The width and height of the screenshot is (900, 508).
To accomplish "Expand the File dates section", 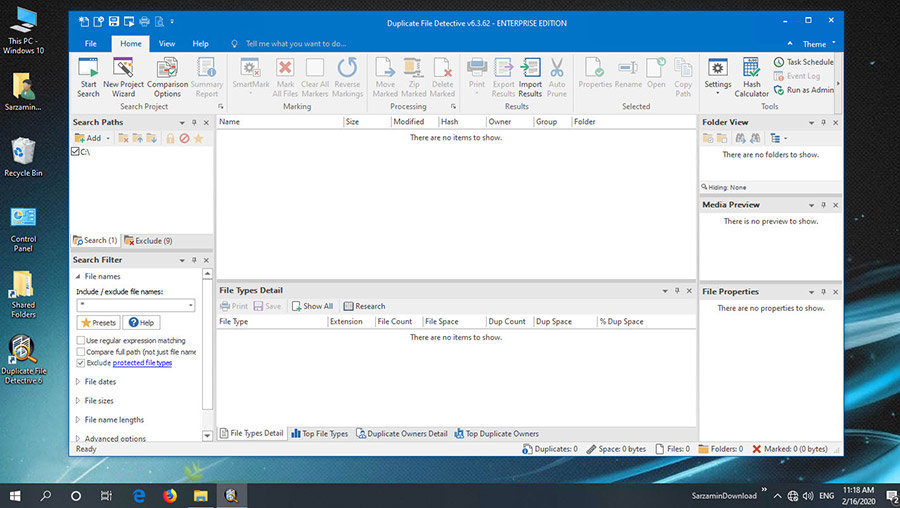I will (x=78, y=382).
